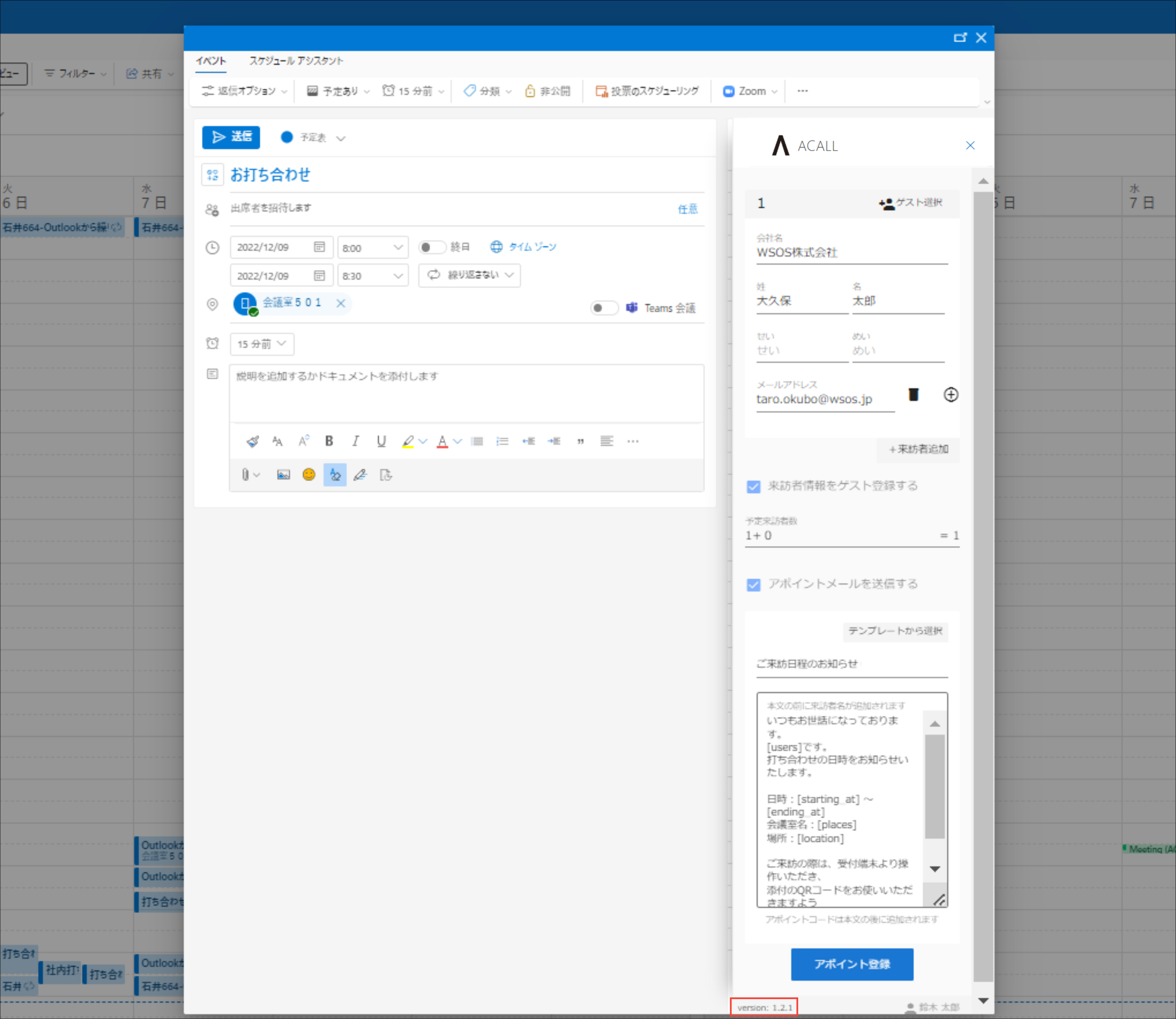
Task: Click the circled plus add-email icon
Action: (951, 395)
